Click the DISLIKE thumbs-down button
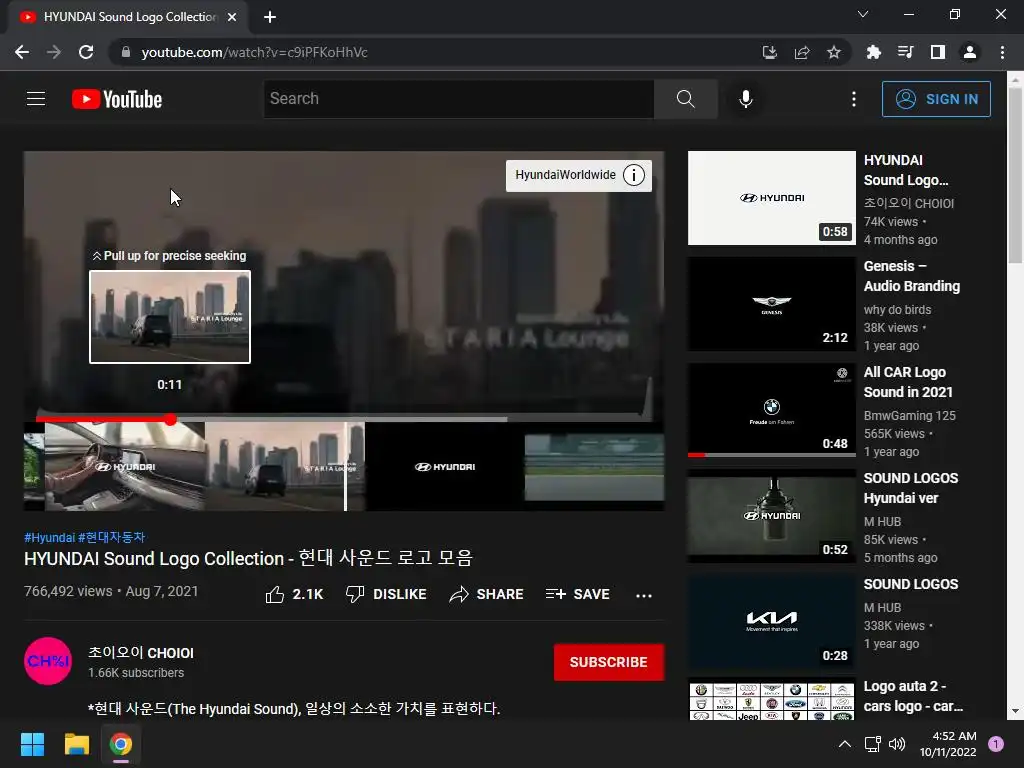The width and height of the screenshot is (1024, 768). 386,594
